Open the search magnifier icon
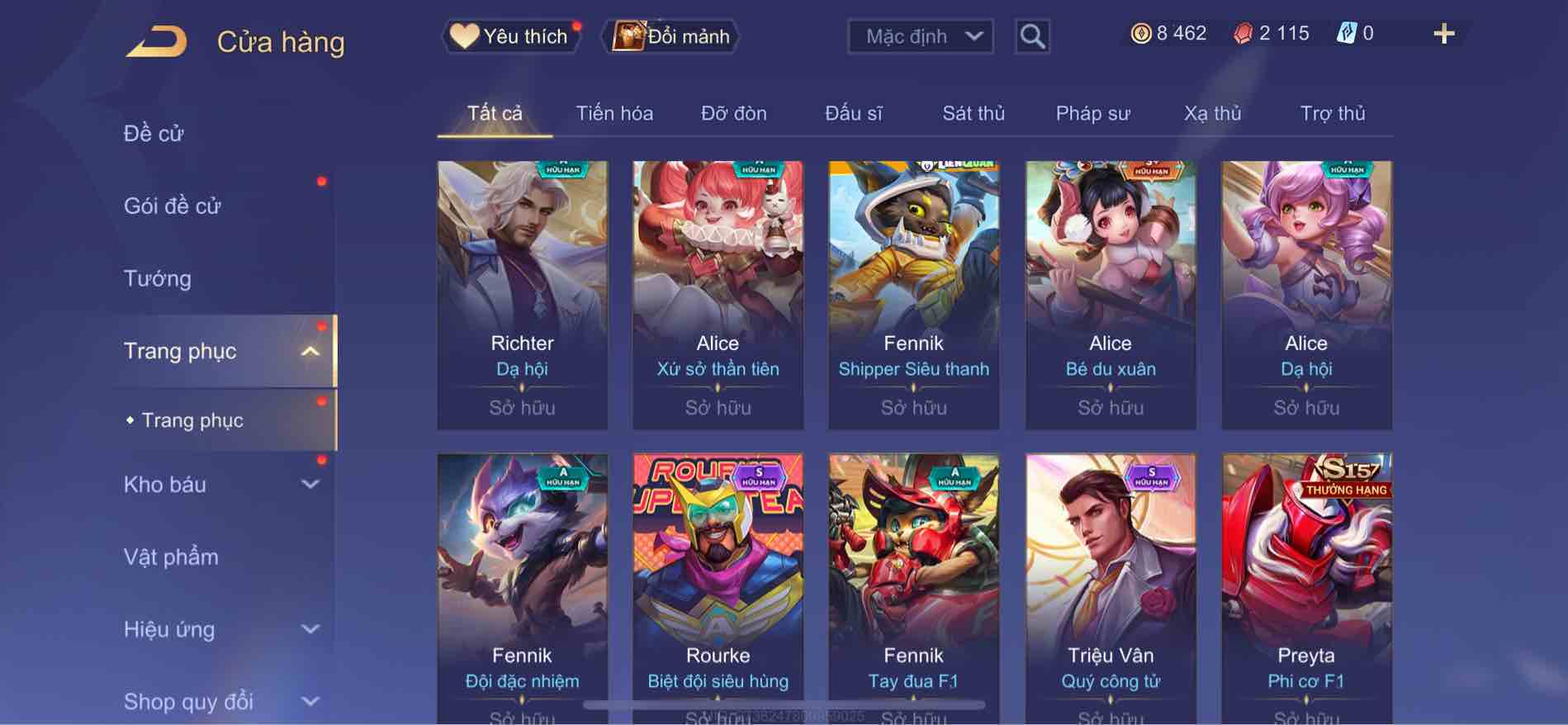This screenshot has width=1568, height=725. click(x=1032, y=36)
